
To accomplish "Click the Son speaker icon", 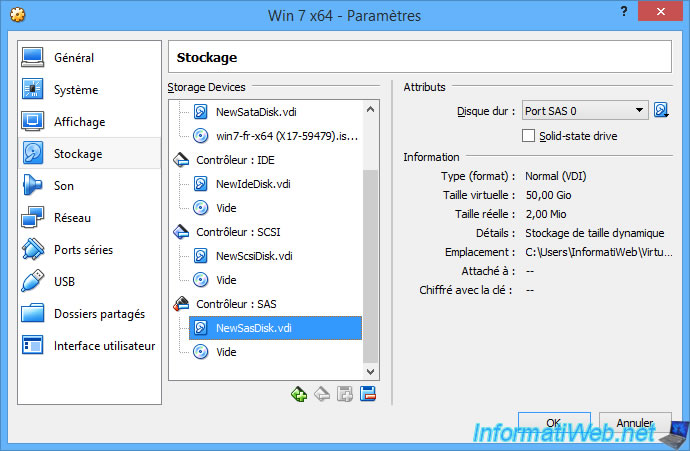I will (x=33, y=185).
